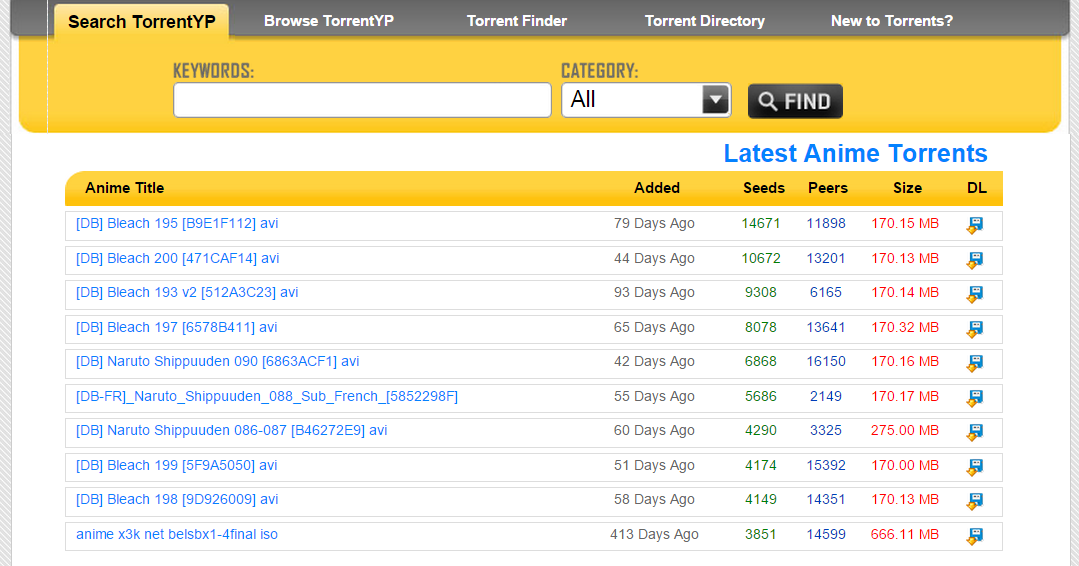Screen dimensions: 1079x566
Task: Click peers value 11898
Action: point(826,224)
